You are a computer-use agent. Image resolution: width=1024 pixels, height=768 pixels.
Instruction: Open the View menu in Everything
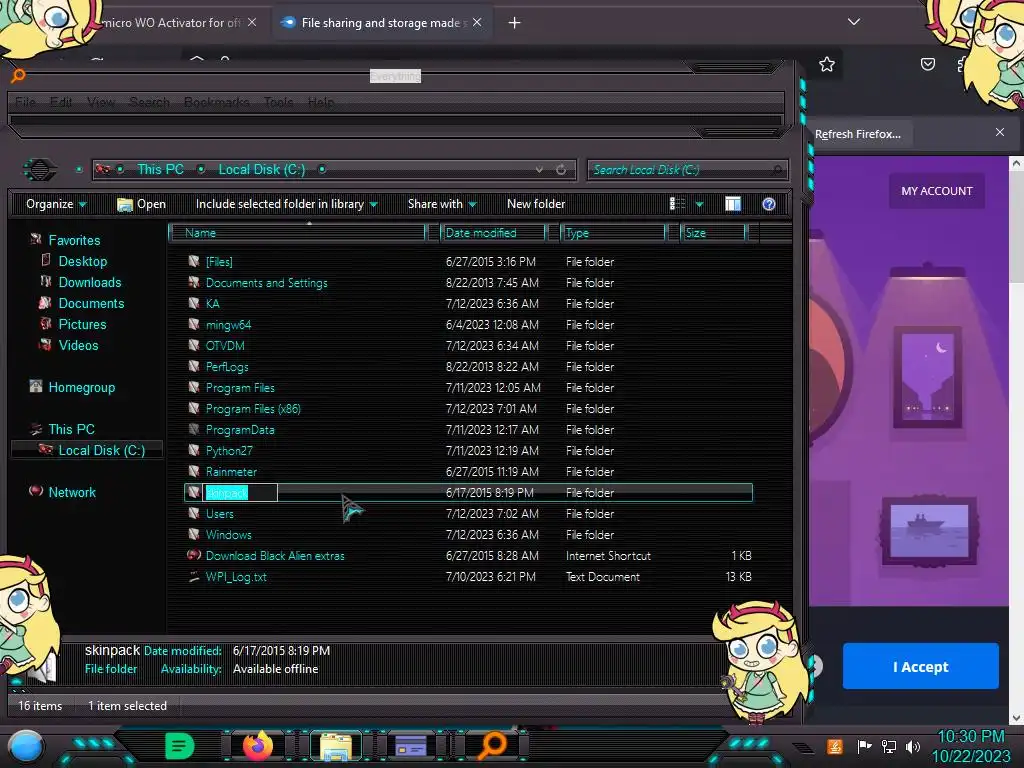click(101, 103)
